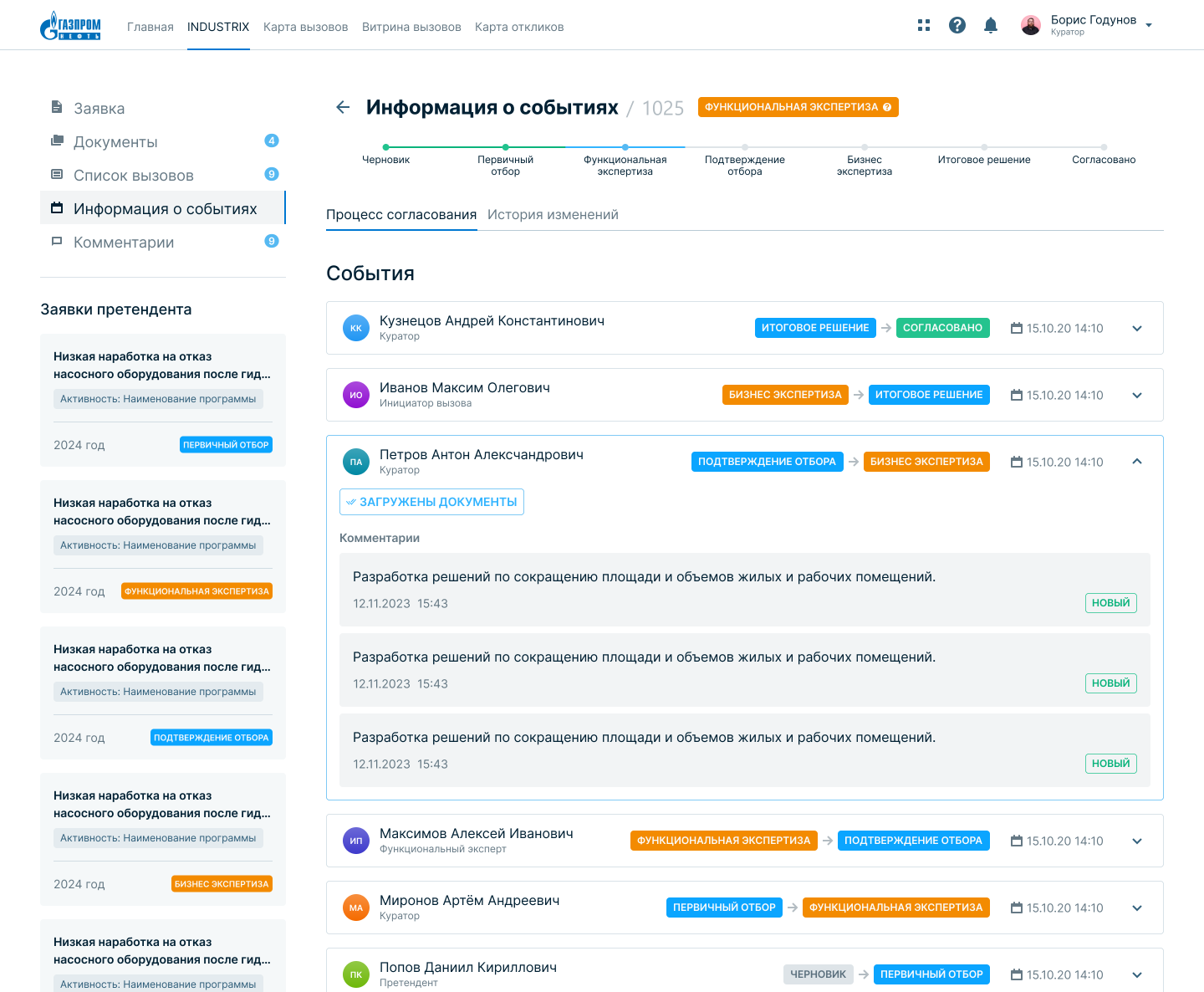Screen dimensions: 1204x992
Task: Expand the Кузнецов Андрей Константинович event
Action: (x=1137, y=329)
